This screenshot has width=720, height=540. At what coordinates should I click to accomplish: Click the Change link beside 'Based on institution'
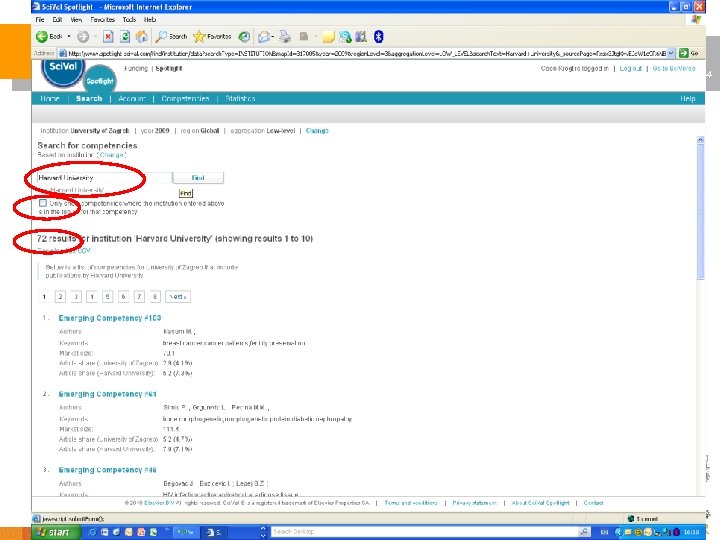[112, 155]
